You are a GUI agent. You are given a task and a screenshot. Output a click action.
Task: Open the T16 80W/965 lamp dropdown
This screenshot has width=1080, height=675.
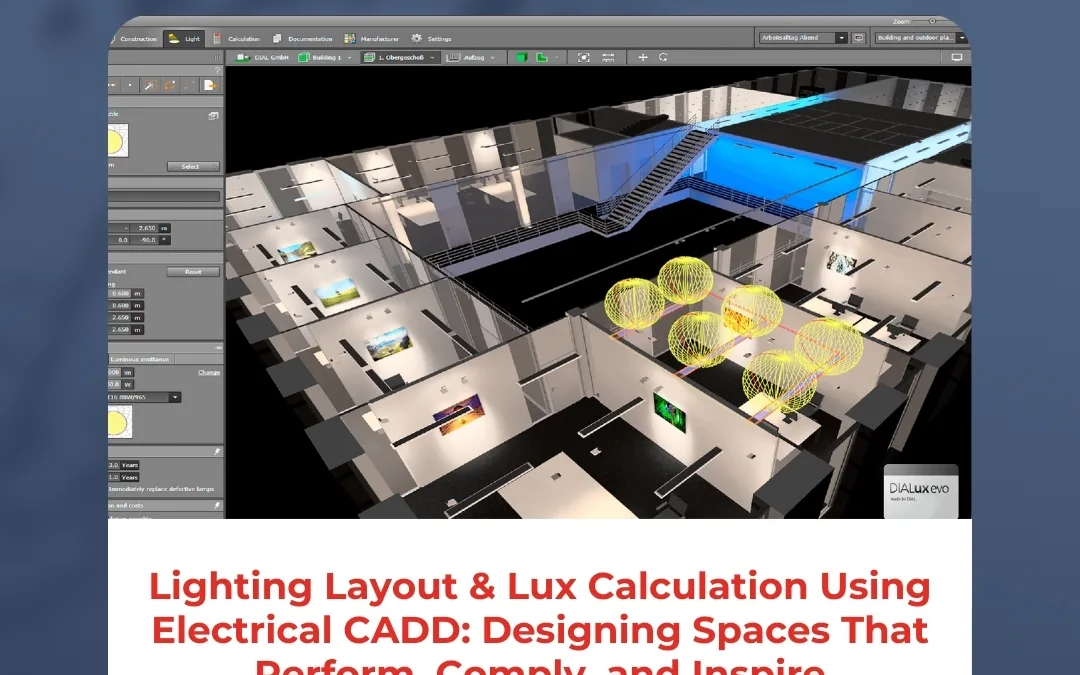click(176, 396)
